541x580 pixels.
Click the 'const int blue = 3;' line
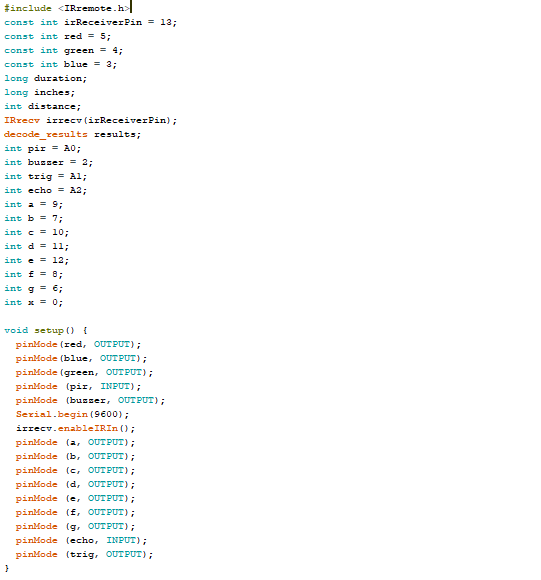(x=60, y=64)
